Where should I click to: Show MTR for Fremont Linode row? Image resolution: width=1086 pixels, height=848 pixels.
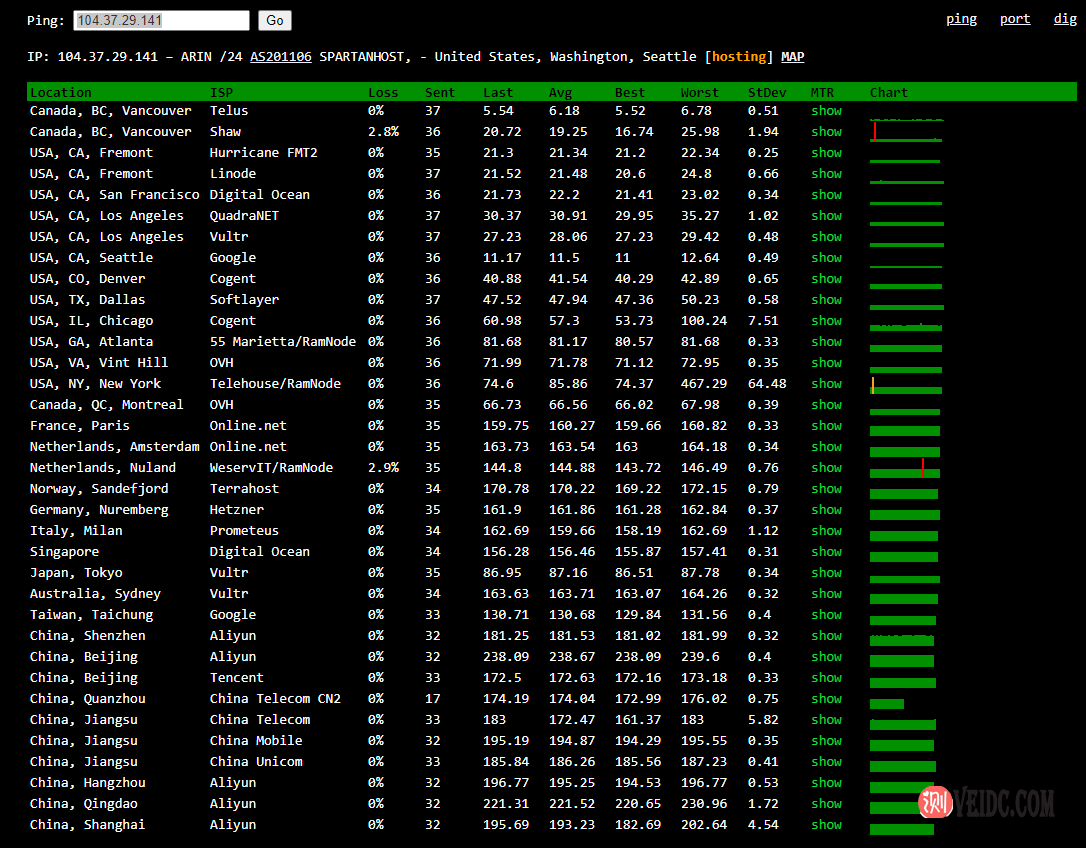826,174
